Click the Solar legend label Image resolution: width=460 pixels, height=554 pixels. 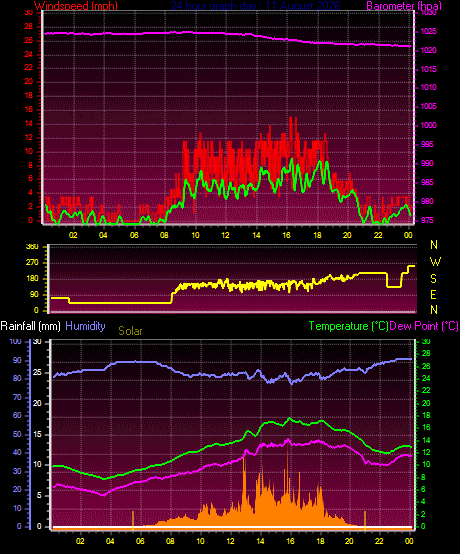(130, 331)
